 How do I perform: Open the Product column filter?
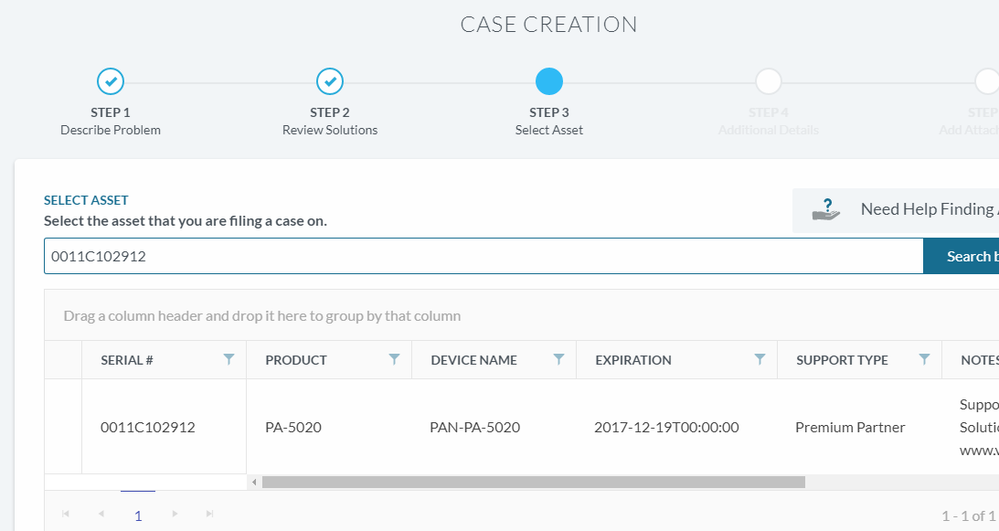(394, 359)
